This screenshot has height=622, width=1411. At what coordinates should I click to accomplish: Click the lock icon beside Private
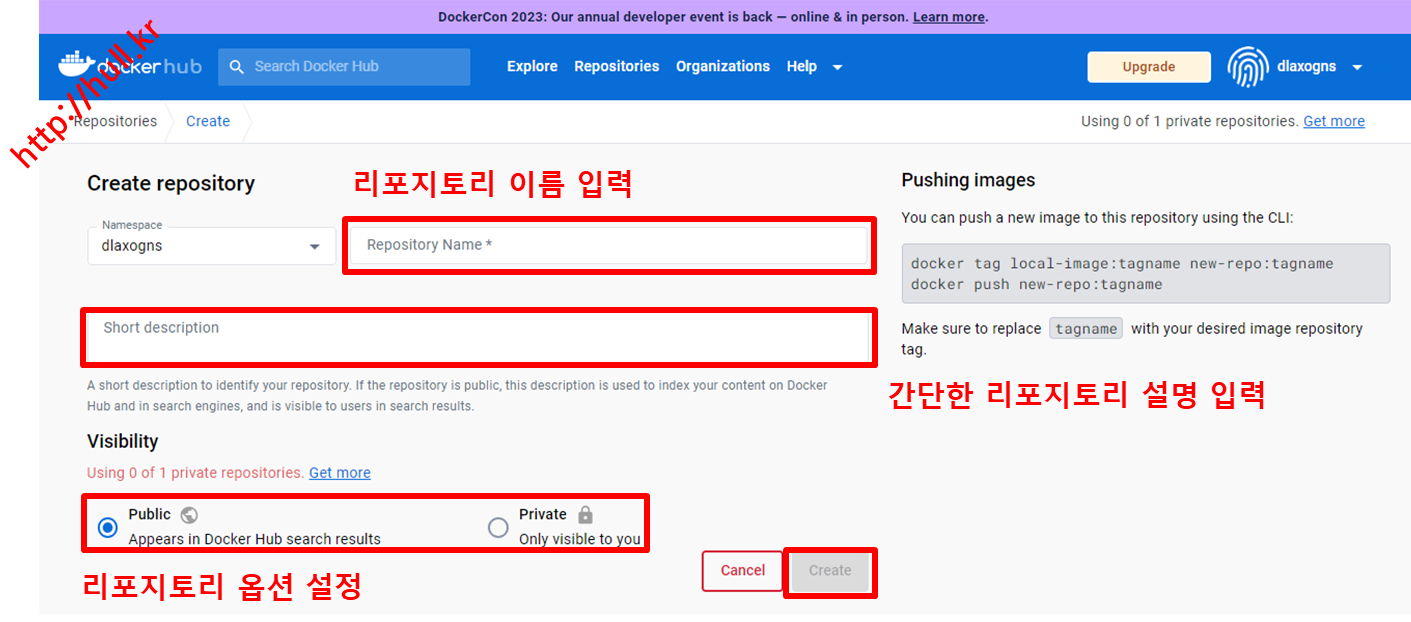point(585,515)
